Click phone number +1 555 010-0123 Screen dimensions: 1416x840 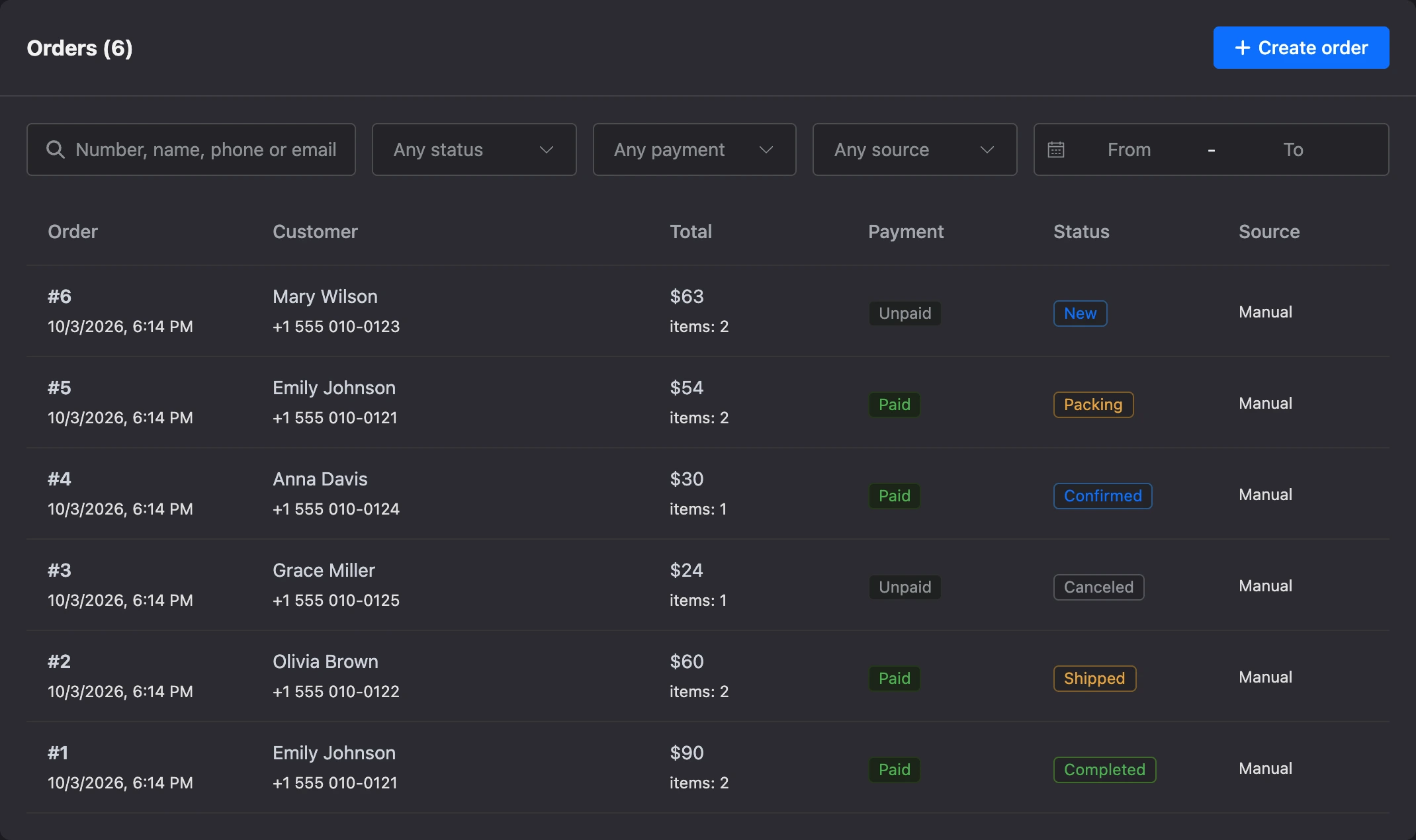336,327
